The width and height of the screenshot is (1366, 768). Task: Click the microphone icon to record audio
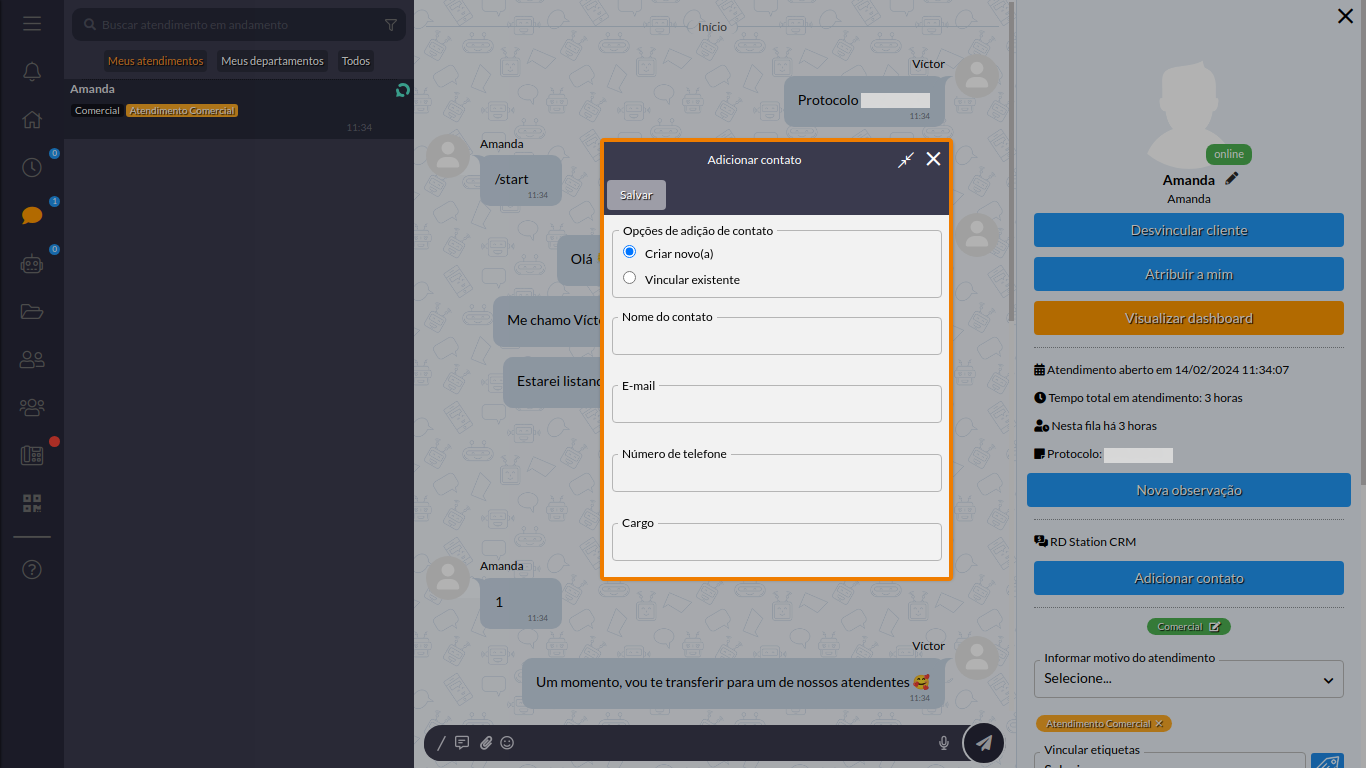(x=943, y=743)
